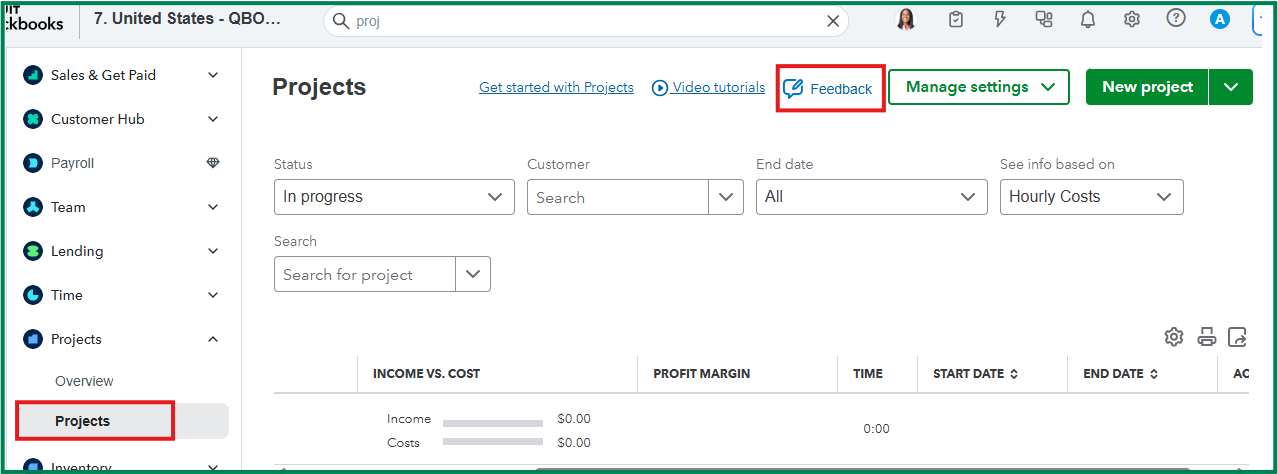Click the help question mark icon
The height and width of the screenshot is (474, 1278).
click(1176, 19)
